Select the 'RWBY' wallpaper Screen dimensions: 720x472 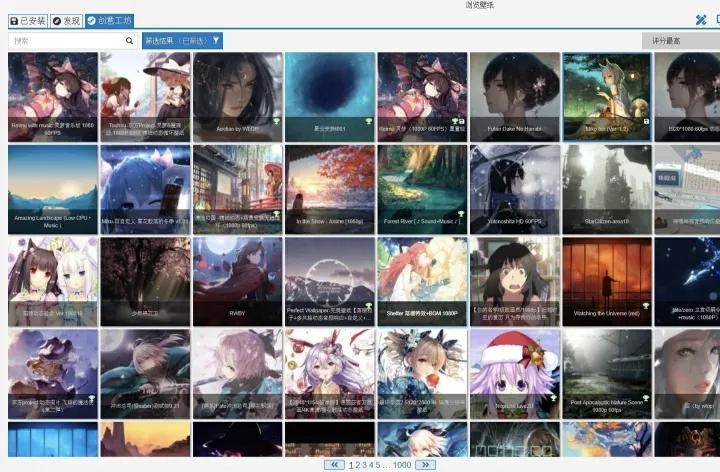(x=237, y=281)
